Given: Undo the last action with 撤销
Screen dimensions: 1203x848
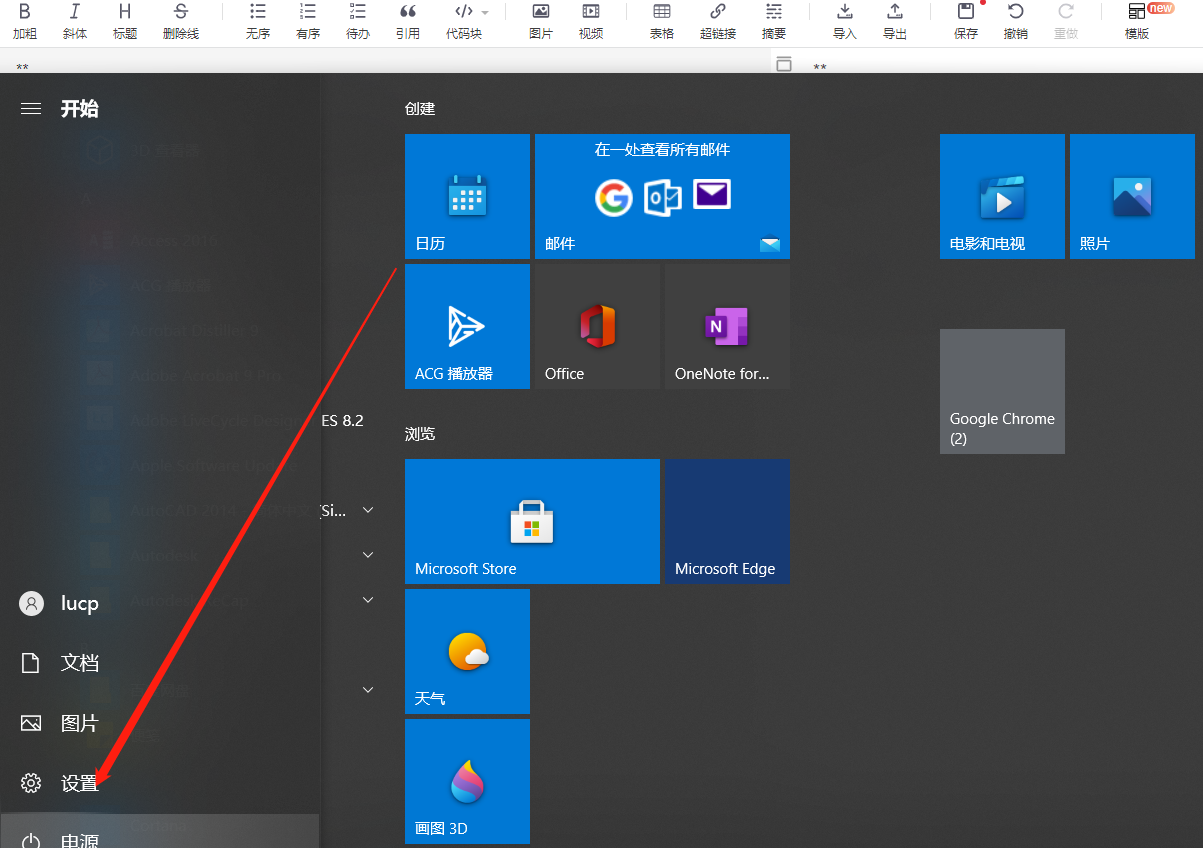Looking at the screenshot, I should point(1015,22).
